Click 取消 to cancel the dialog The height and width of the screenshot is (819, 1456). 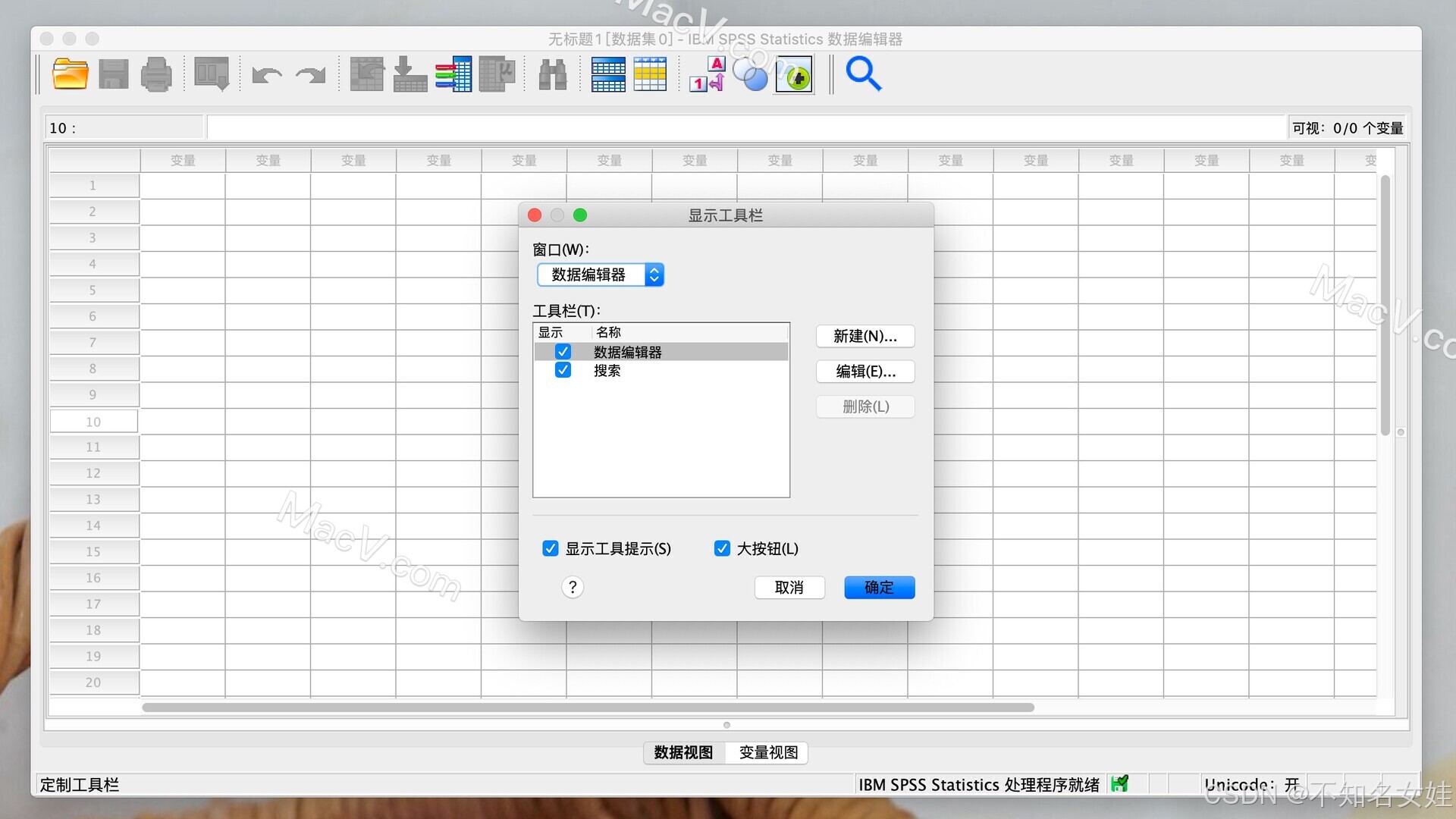coord(789,588)
